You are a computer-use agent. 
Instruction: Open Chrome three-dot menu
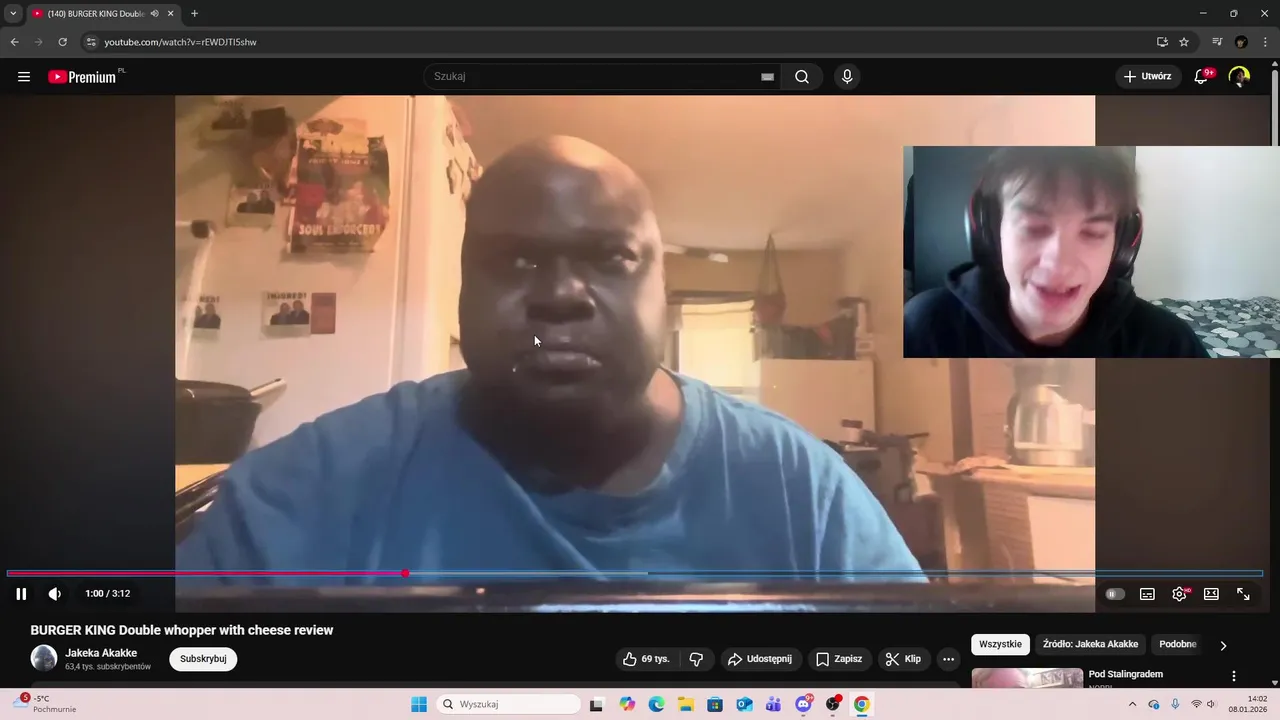click(x=1265, y=42)
